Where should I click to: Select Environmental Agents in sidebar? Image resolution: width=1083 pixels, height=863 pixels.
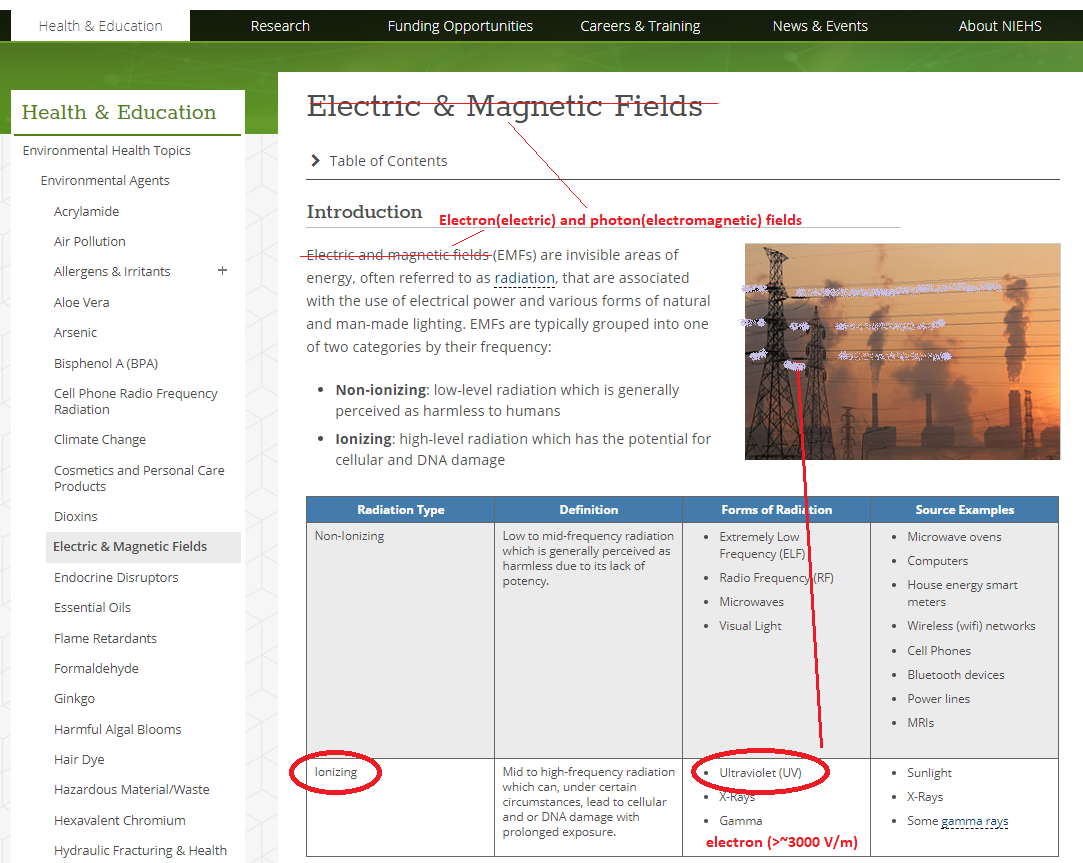pyautogui.click(x=105, y=180)
